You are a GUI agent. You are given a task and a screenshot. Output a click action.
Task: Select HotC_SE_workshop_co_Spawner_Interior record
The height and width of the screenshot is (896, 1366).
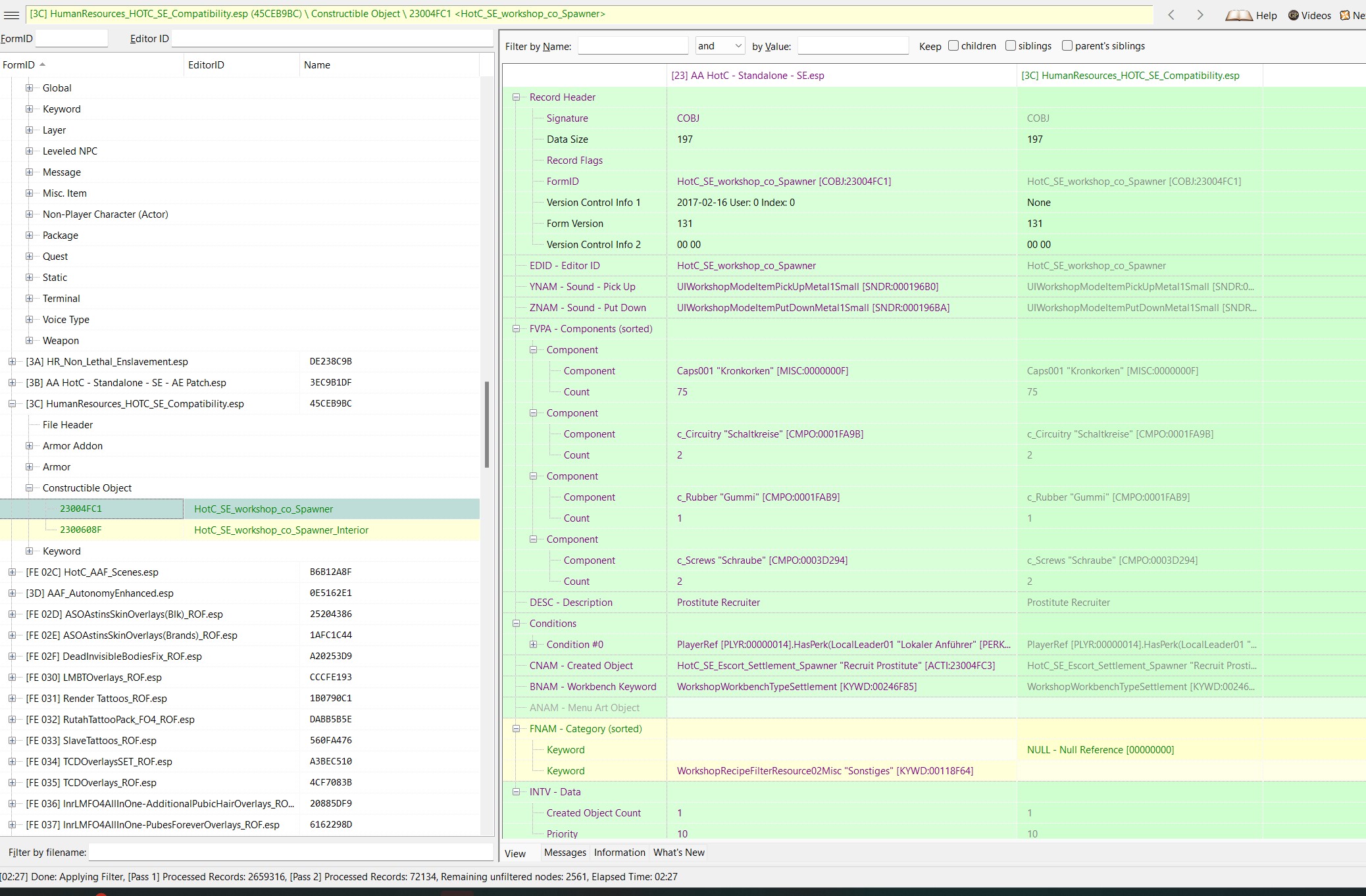tap(281, 530)
